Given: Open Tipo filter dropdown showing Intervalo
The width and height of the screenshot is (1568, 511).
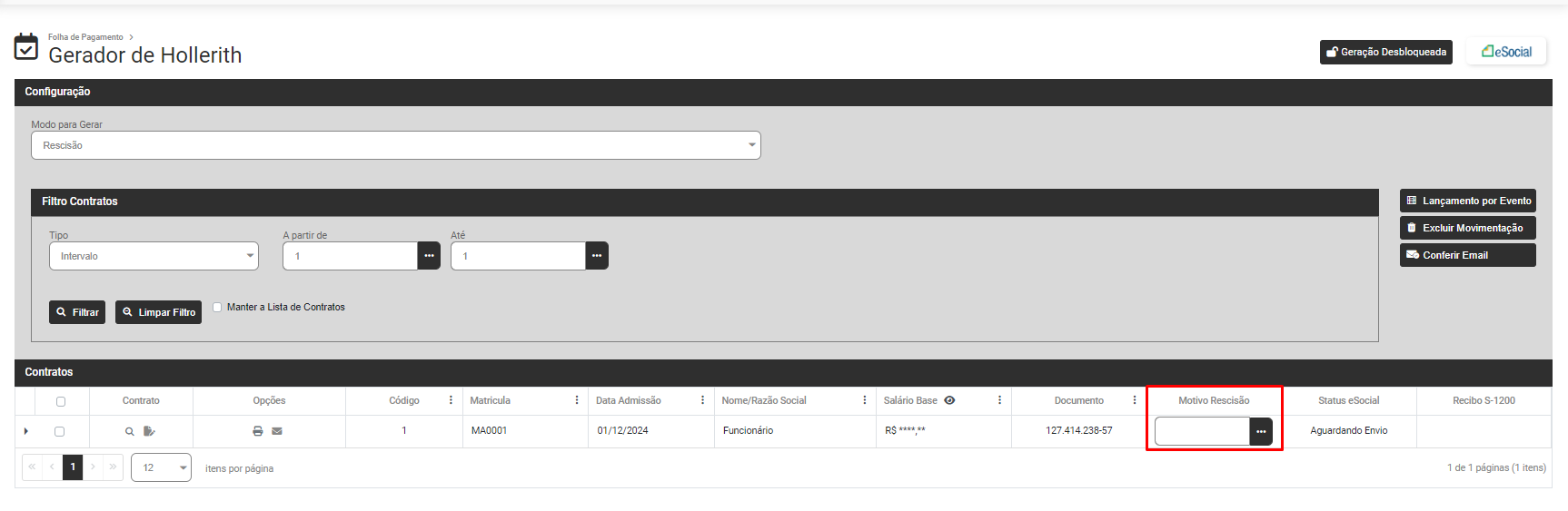Looking at the screenshot, I should point(154,256).
